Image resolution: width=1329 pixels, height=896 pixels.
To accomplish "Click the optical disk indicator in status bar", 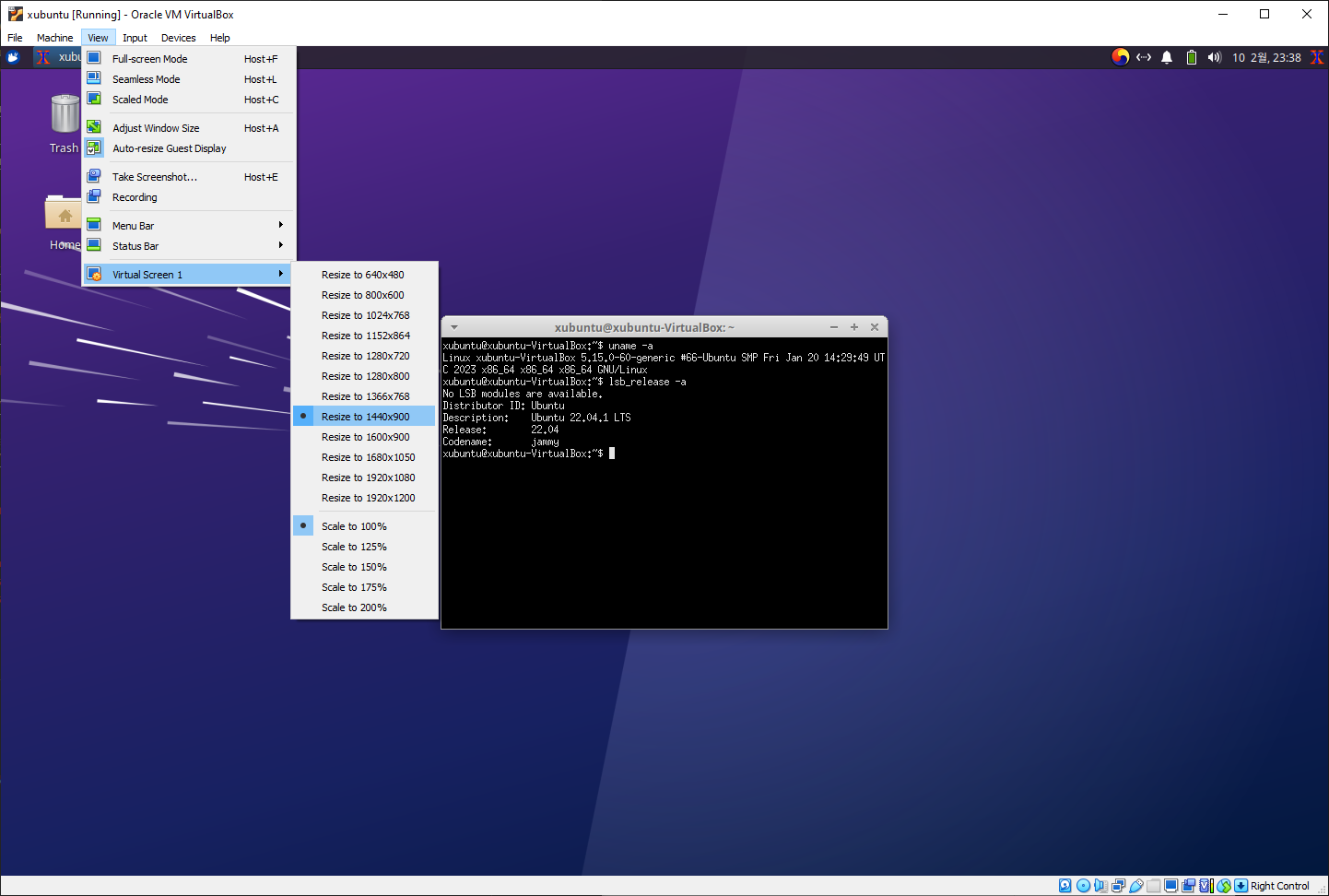I will (1083, 886).
